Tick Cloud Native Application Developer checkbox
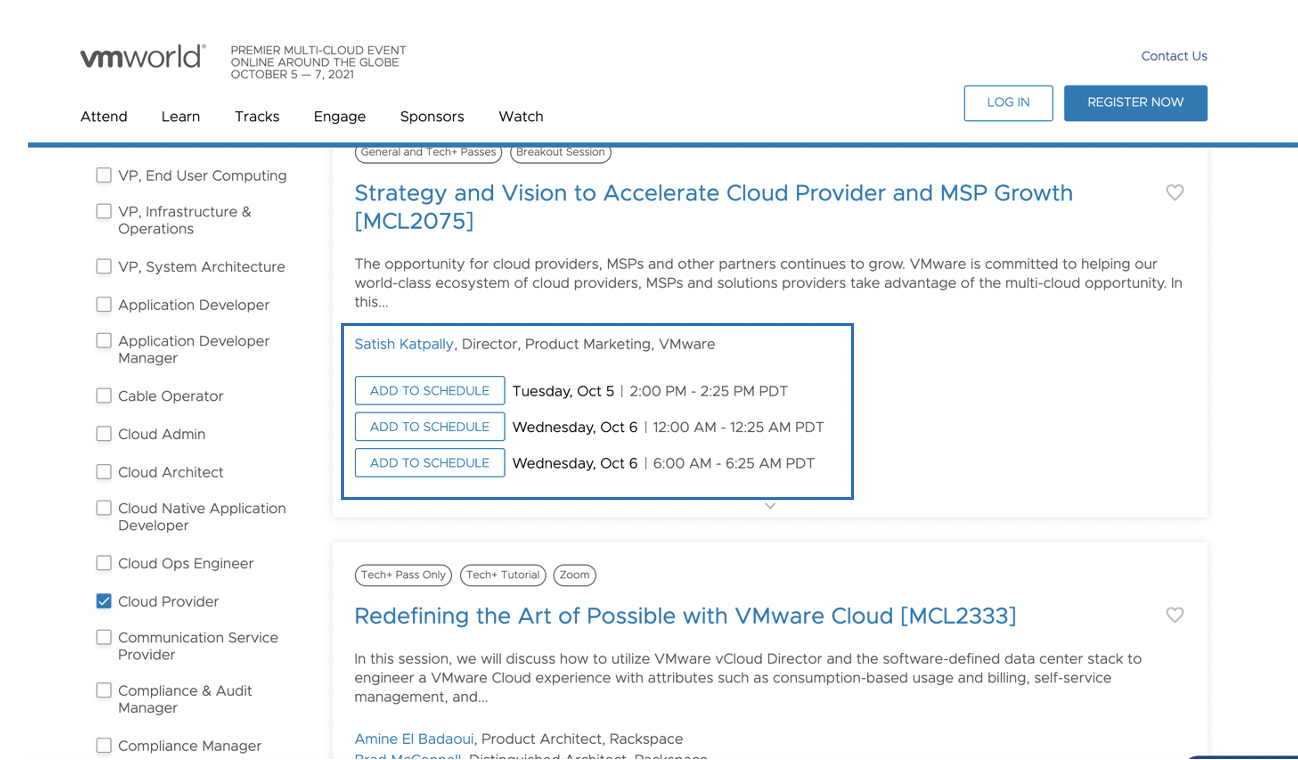 pyautogui.click(x=104, y=507)
